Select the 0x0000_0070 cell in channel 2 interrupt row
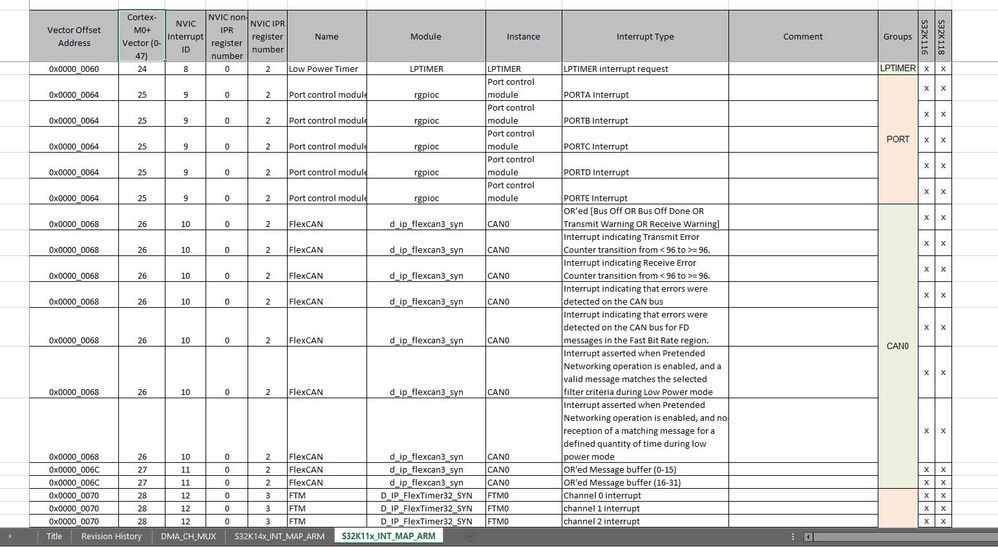This screenshot has width=998, height=547. (74, 521)
